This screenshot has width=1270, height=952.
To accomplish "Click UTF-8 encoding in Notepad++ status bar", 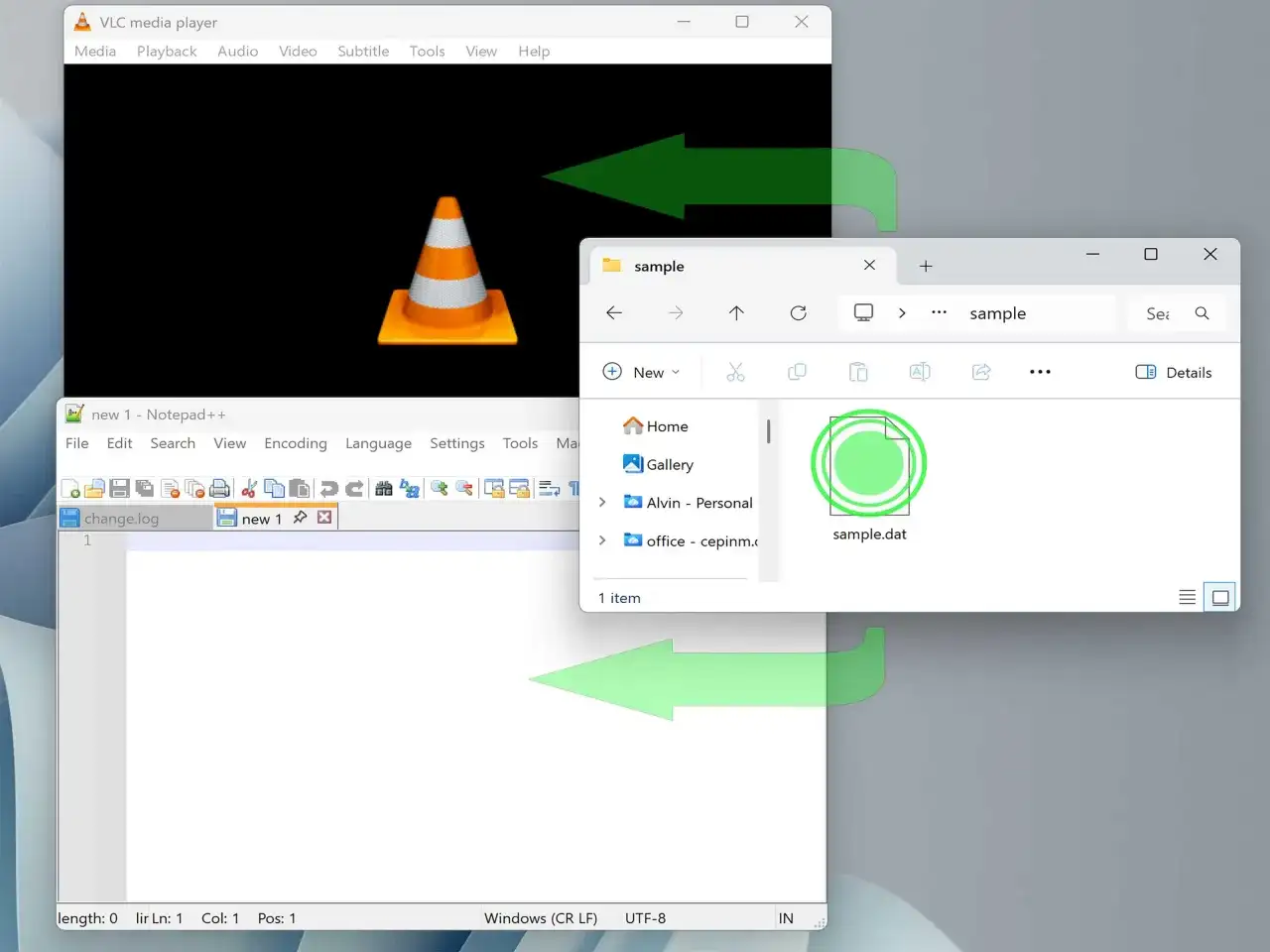I will (645, 918).
